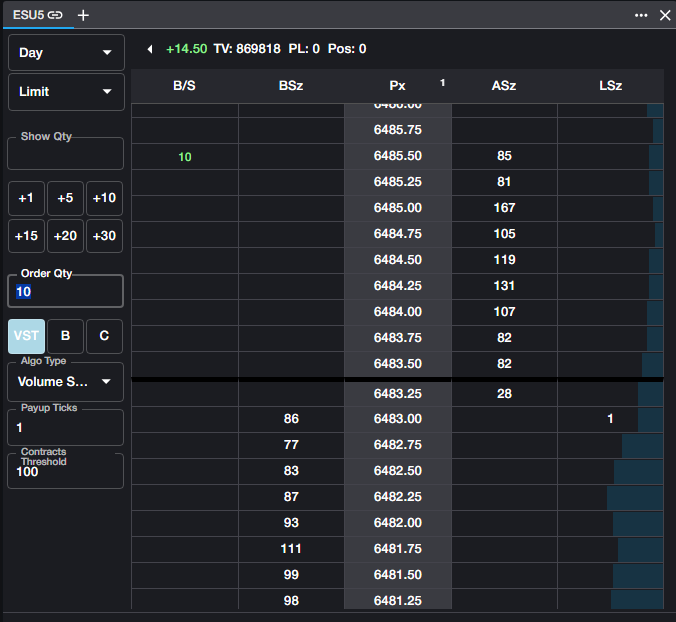Image resolution: width=676 pixels, height=622 pixels.
Task: Toggle the B button
Action: (65, 336)
